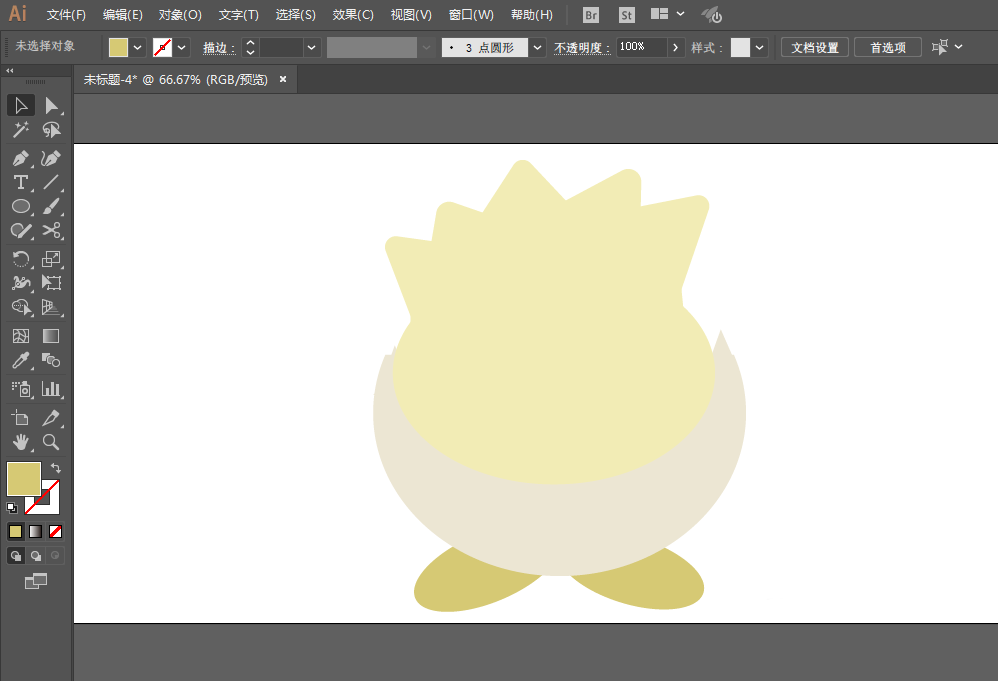This screenshot has width=998, height=681.
Task: Activate the Shape Builder tool
Action: [x=21, y=307]
